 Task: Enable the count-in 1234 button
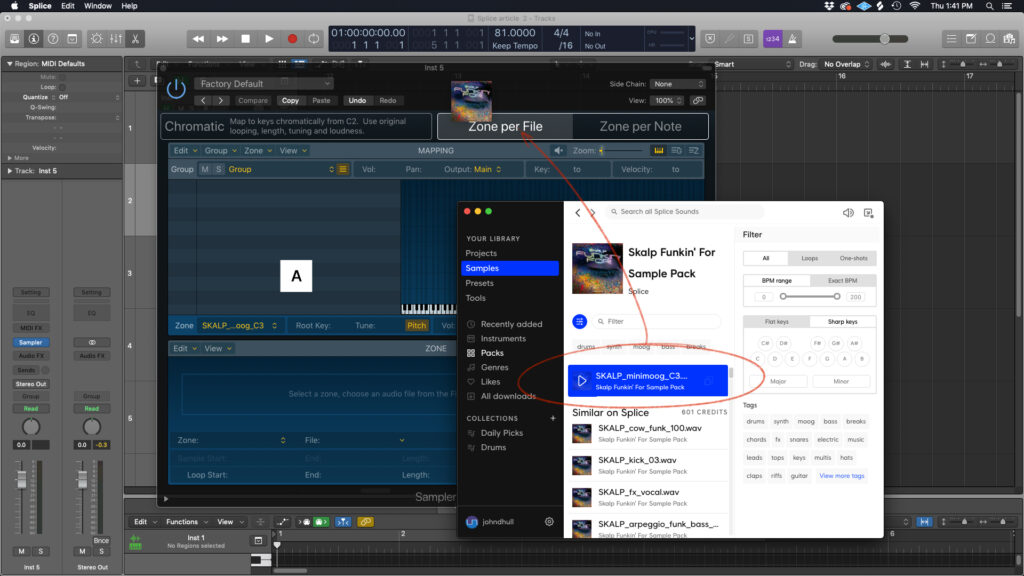(x=773, y=39)
